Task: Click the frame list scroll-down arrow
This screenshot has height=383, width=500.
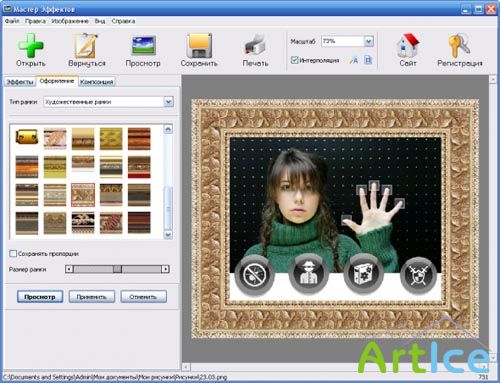Action: pos(168,235)
